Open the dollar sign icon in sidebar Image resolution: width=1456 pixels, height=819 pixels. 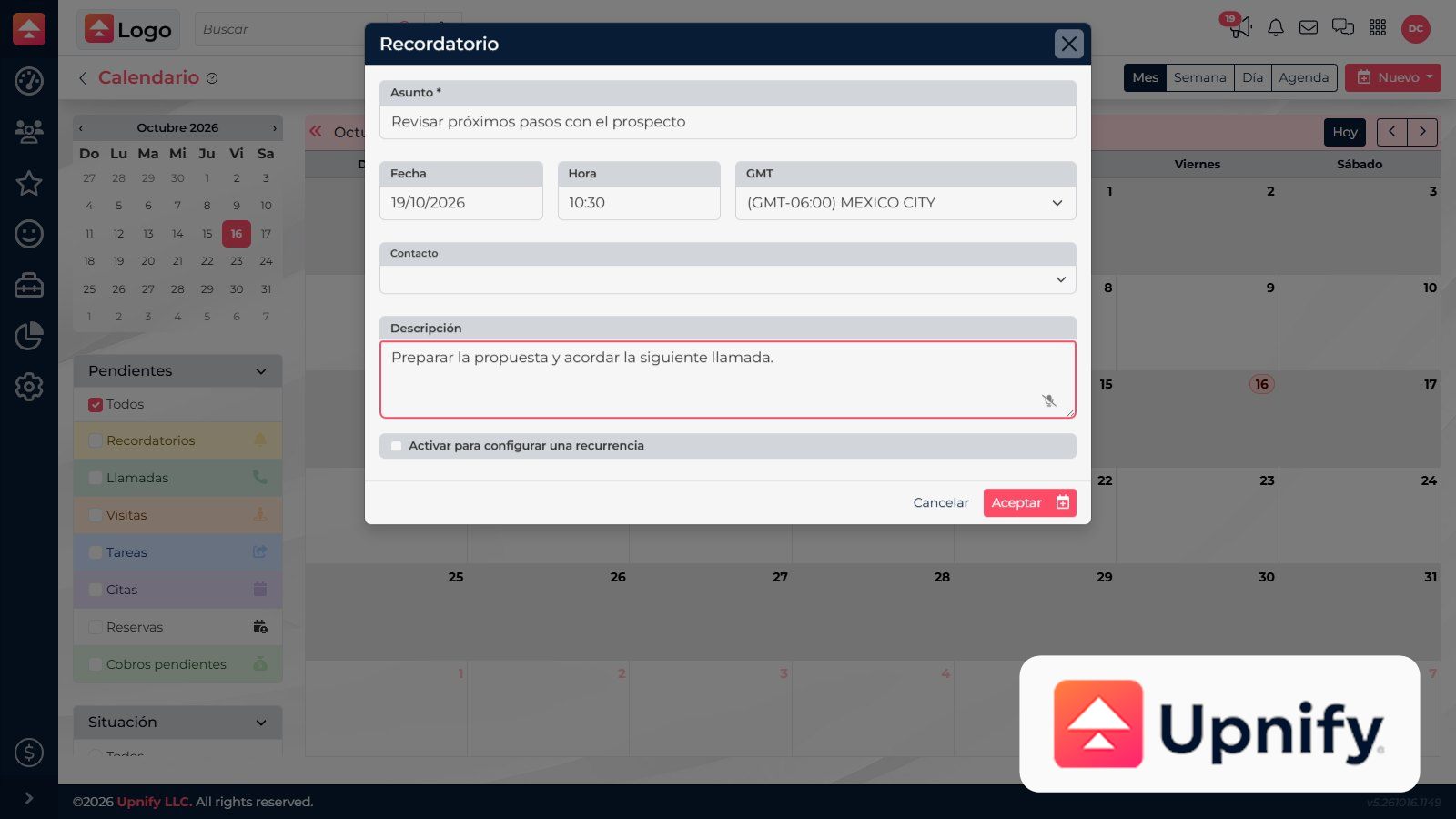pos(29,753)
